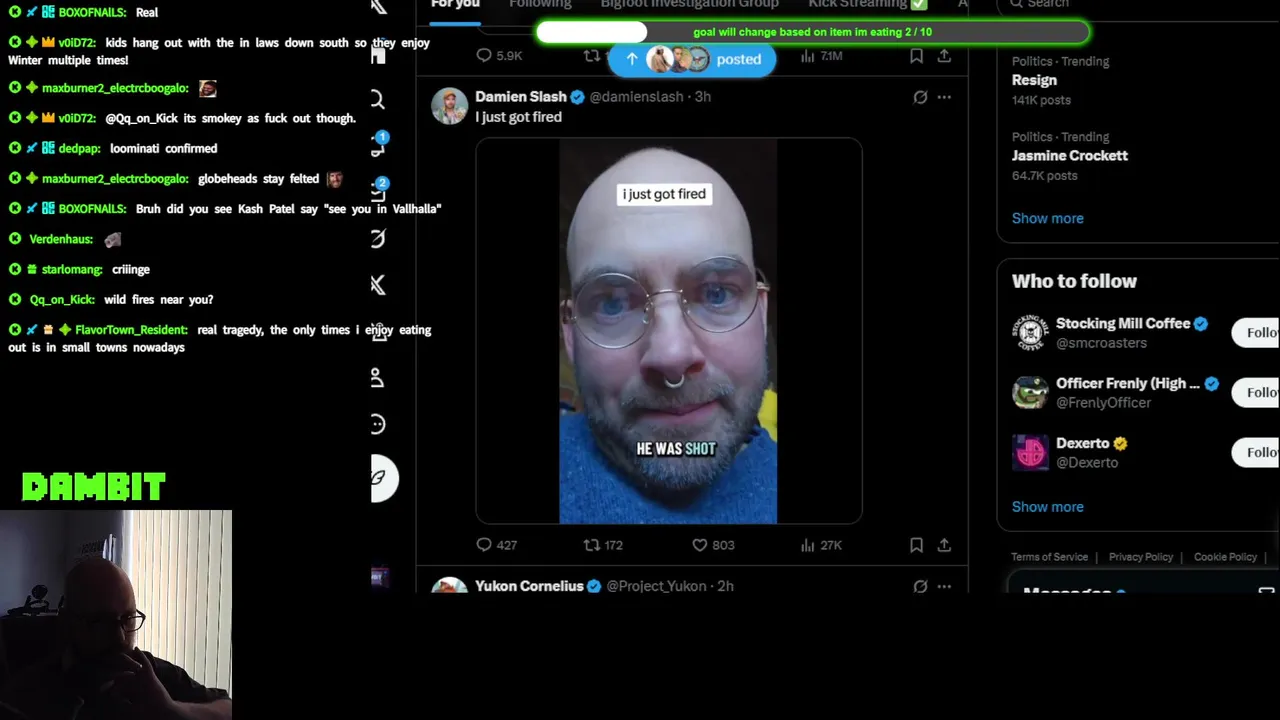Switch to the Following tab
The width and height of the screenshot is (1280, 720).
[x=540, y=5]
